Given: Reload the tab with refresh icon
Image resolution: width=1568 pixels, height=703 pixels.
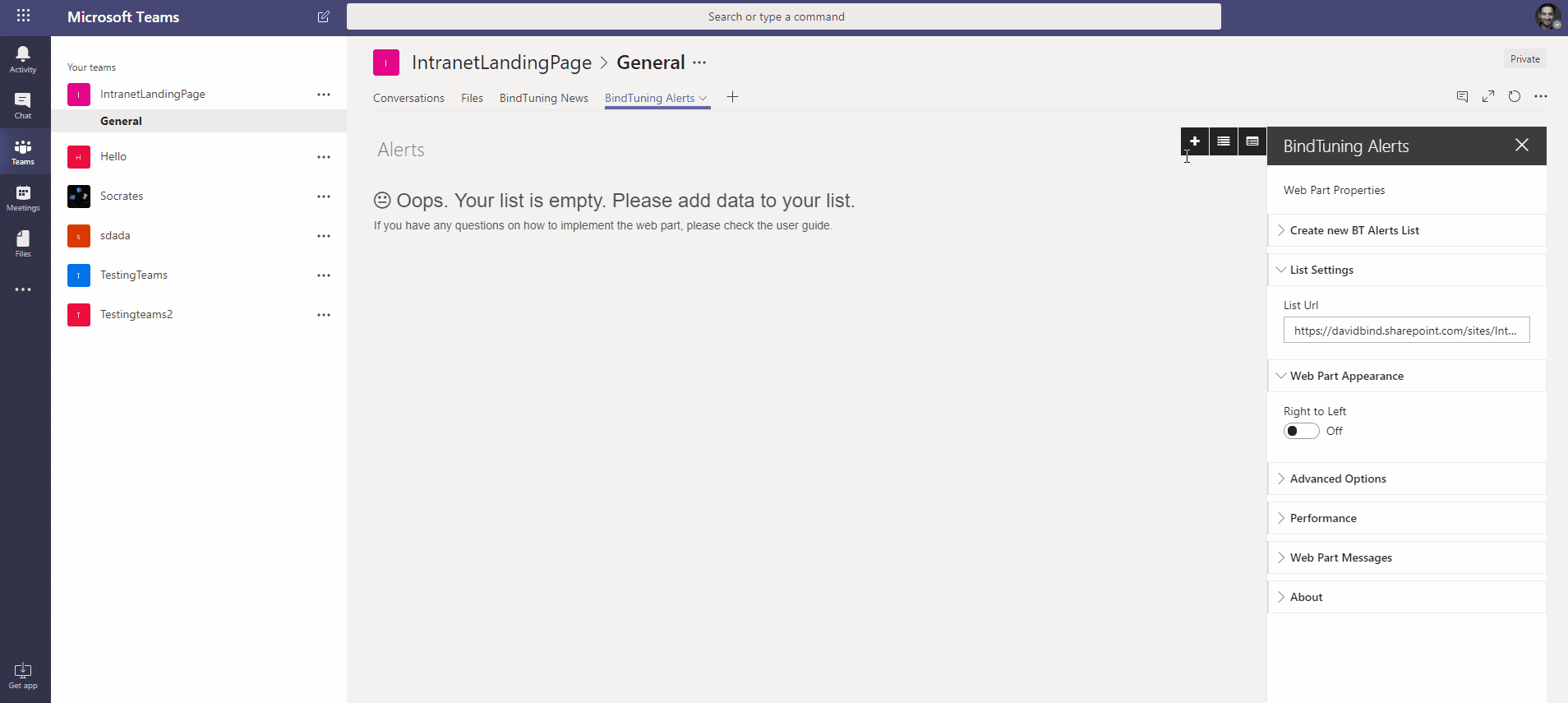Looking at the screenshot, I should (x=1515, y=96).
